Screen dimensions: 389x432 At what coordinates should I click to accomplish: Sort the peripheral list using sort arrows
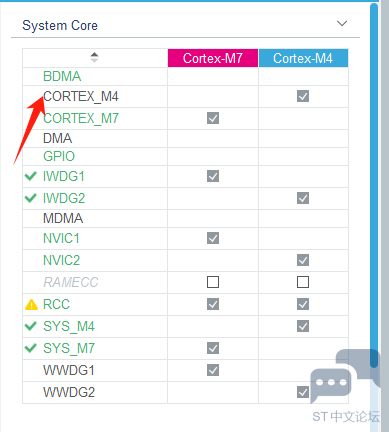coord(94,58)
